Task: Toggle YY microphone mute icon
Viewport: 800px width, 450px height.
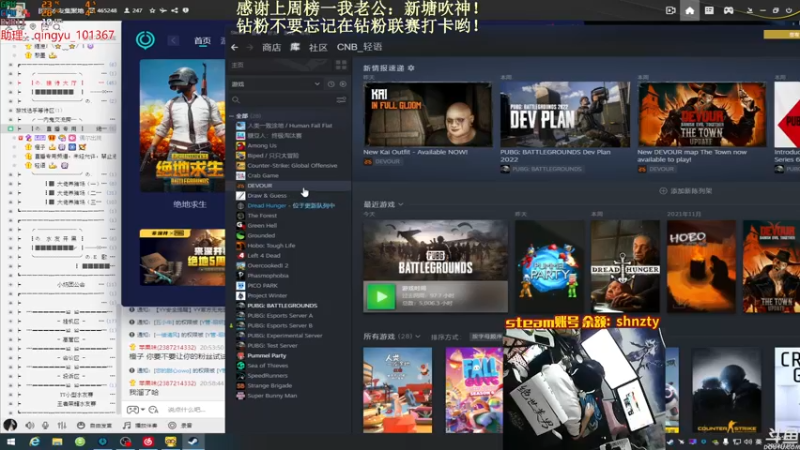Action: click(46, 425)
